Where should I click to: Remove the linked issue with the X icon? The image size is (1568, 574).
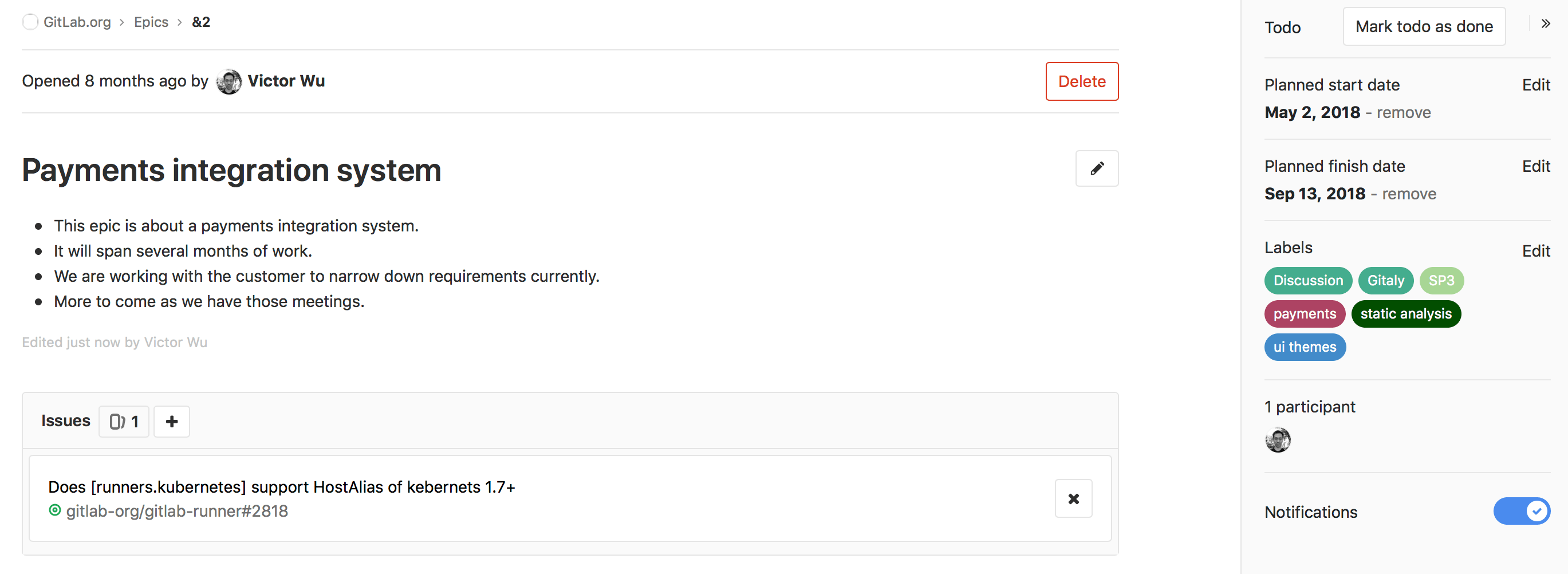click(x=1073, y=498)
